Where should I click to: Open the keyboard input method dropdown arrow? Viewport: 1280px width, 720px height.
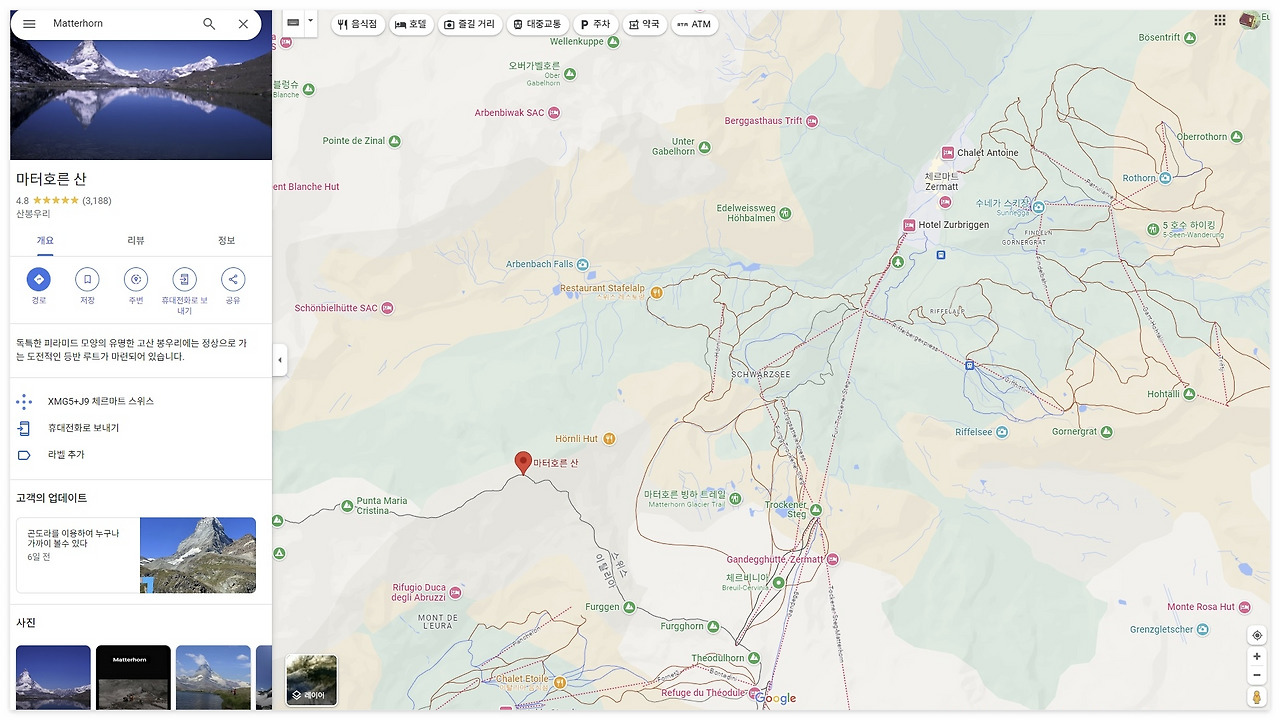(310, 21)
